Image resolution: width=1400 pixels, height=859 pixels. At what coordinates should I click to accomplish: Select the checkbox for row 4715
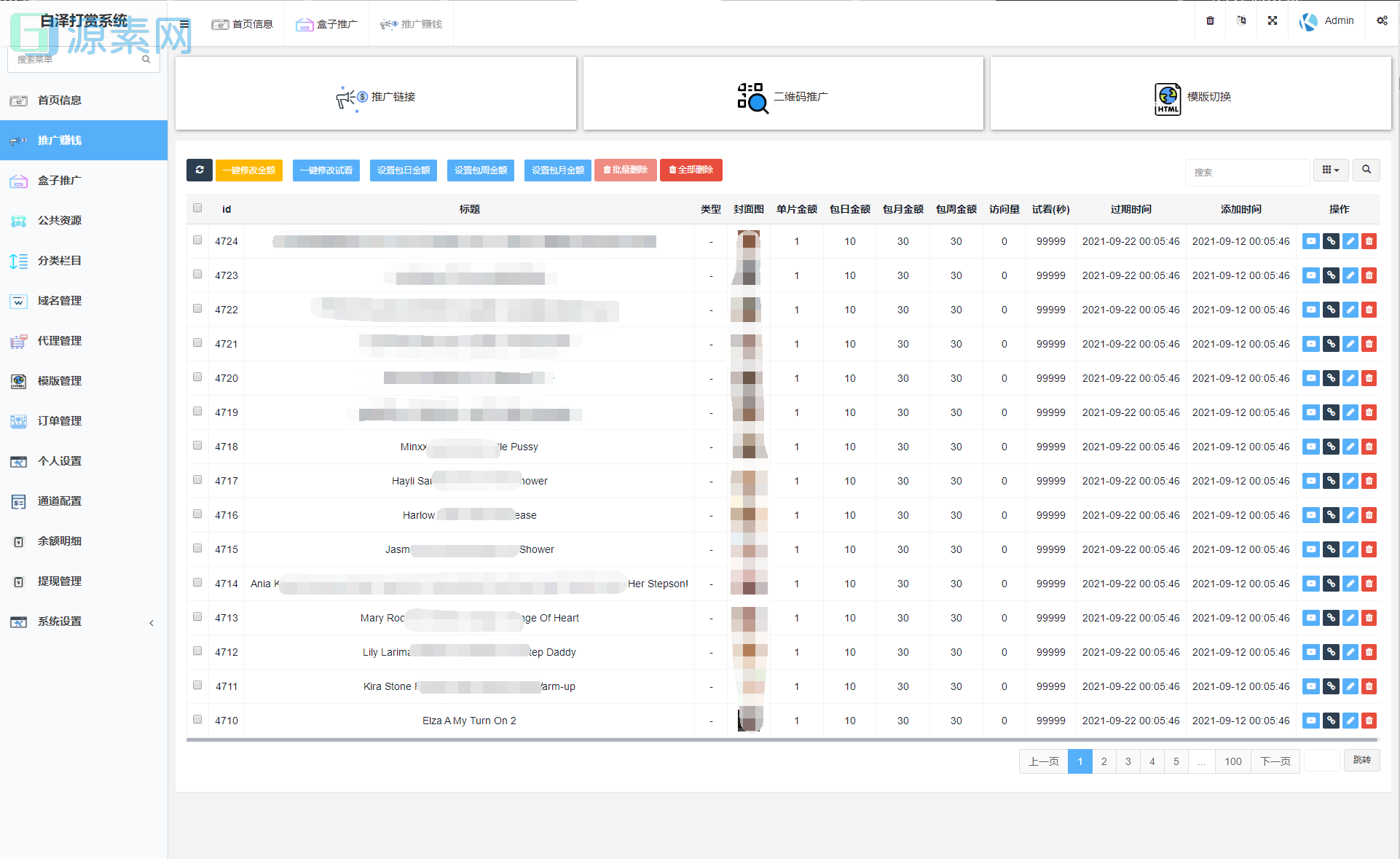click(197, 549)
